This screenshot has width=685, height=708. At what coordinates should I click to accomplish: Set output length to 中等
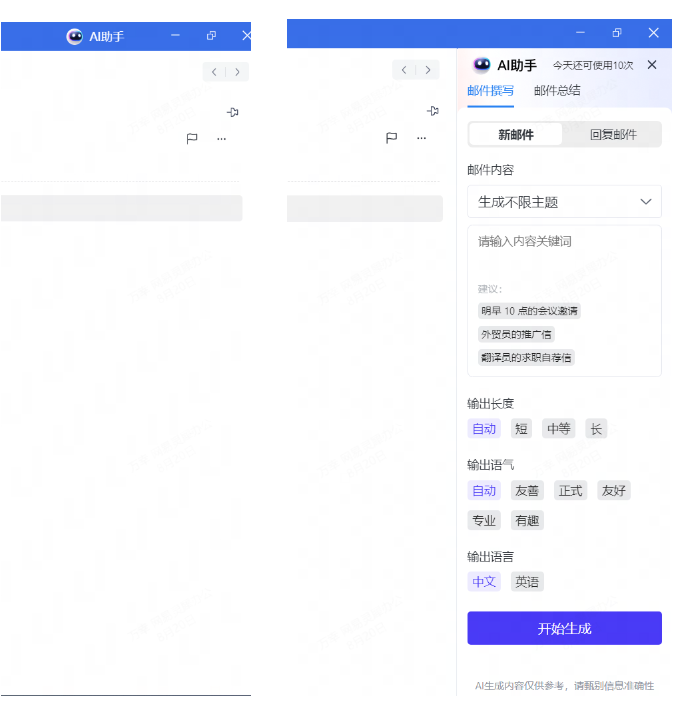pyautogui.click(x=559, y=429)
